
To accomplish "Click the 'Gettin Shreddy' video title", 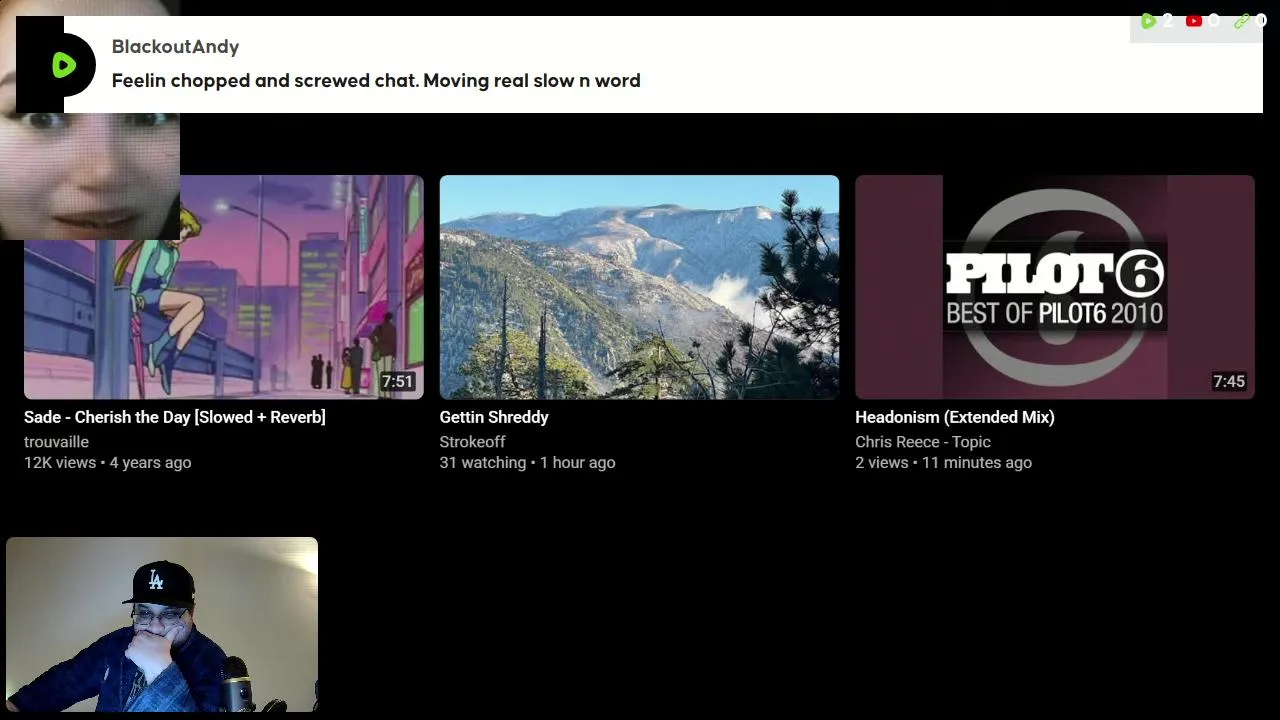I will [x=494, y=417].
